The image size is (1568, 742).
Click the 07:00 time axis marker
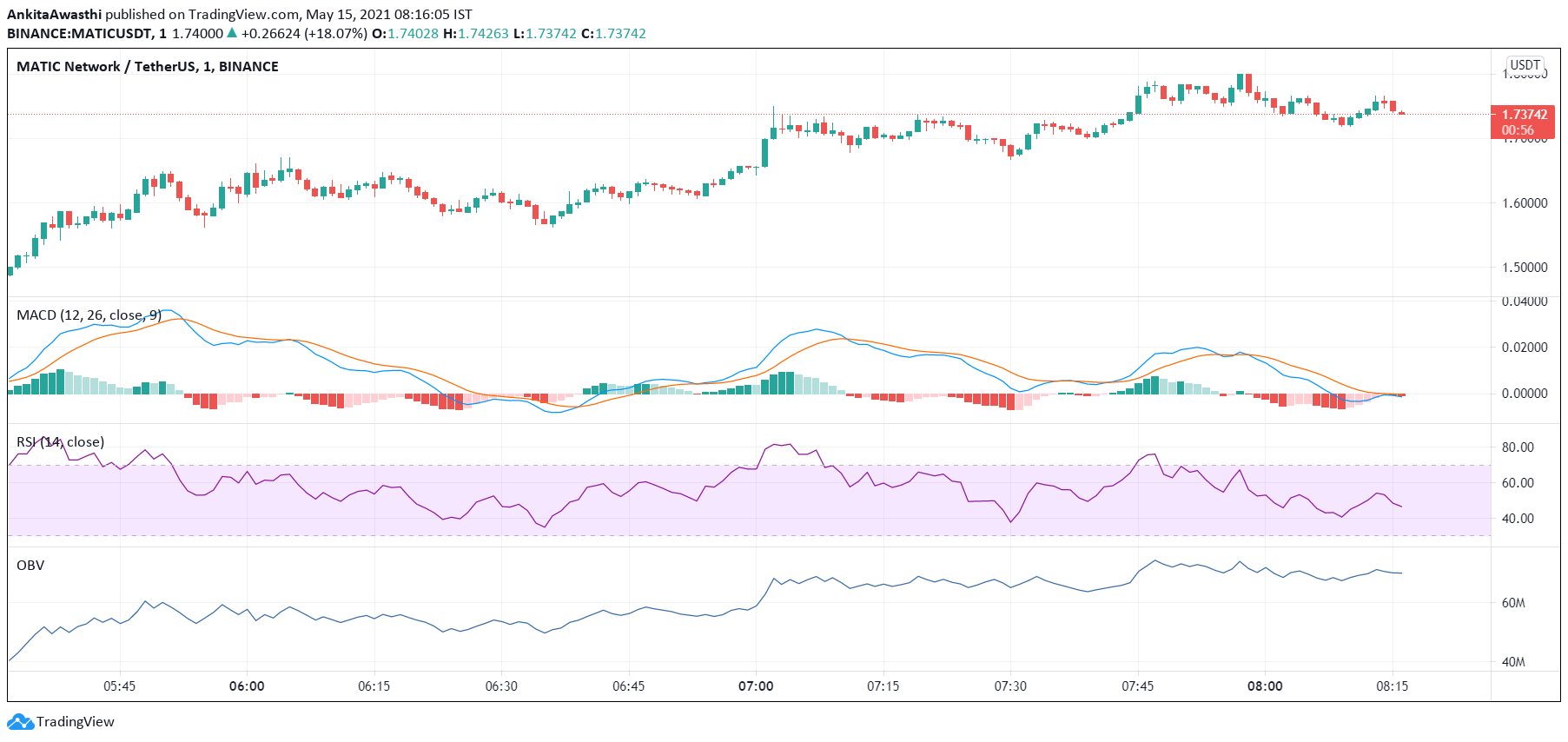tap(756, 686)
